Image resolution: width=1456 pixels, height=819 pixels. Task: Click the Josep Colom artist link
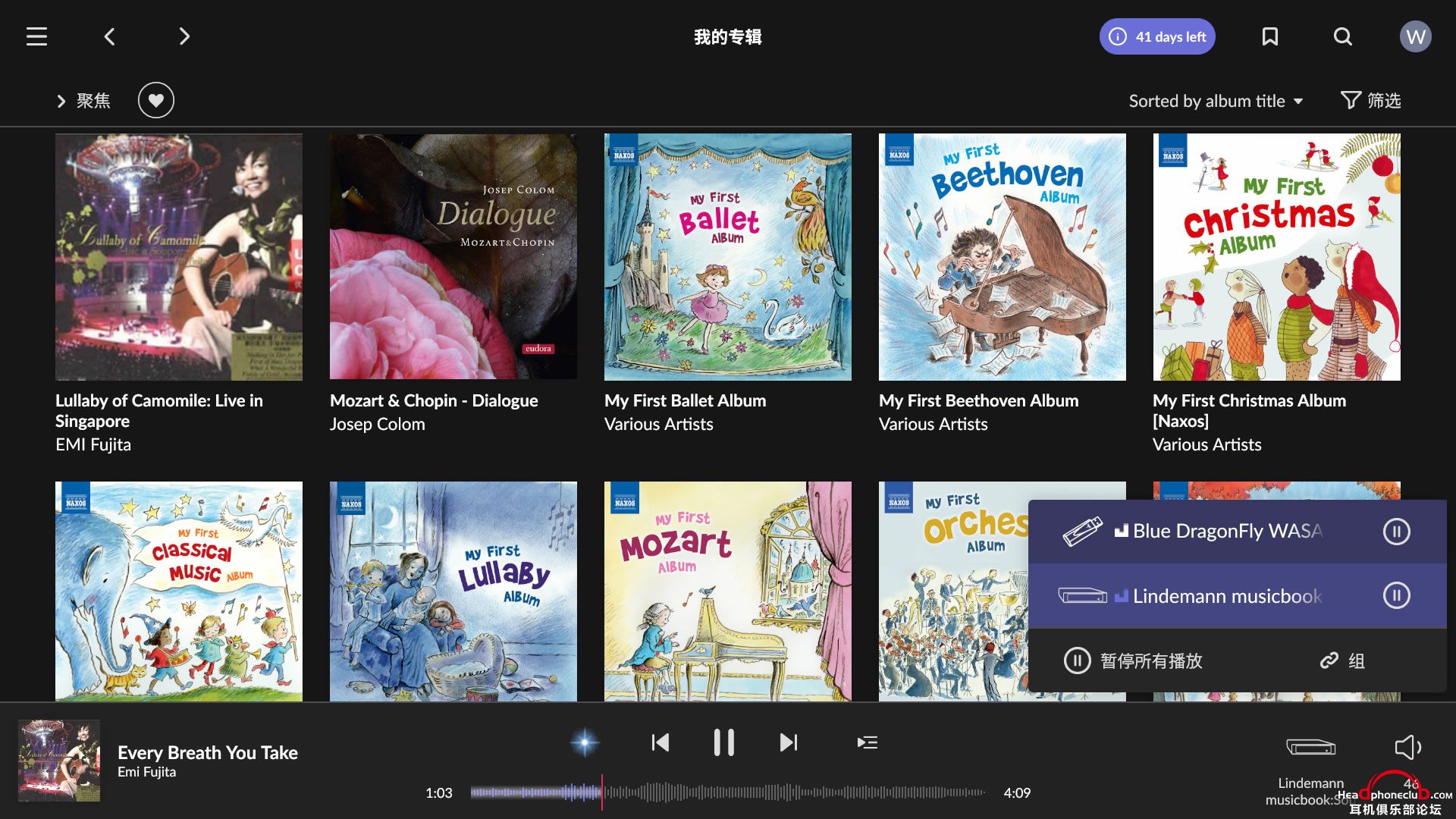point(377,425)
